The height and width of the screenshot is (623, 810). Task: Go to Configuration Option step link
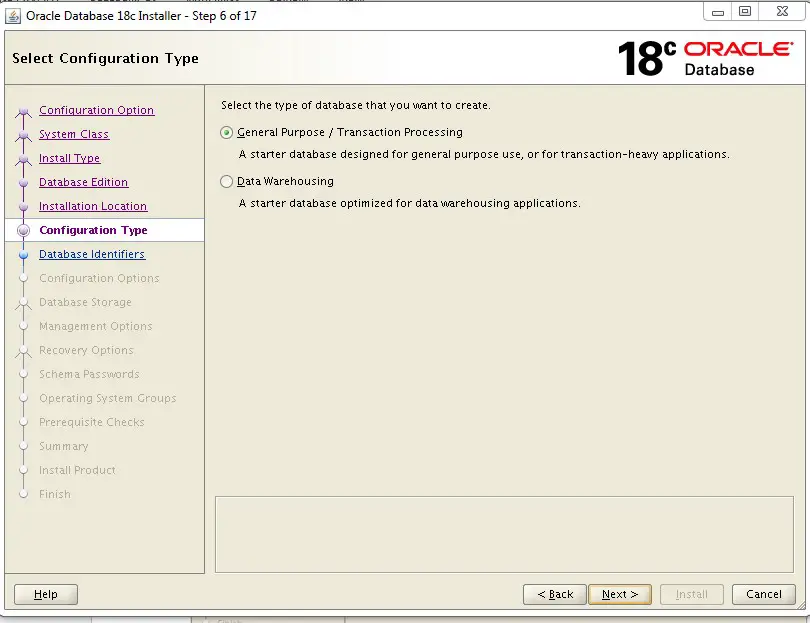pyautogui.click(x=97, y=110)
